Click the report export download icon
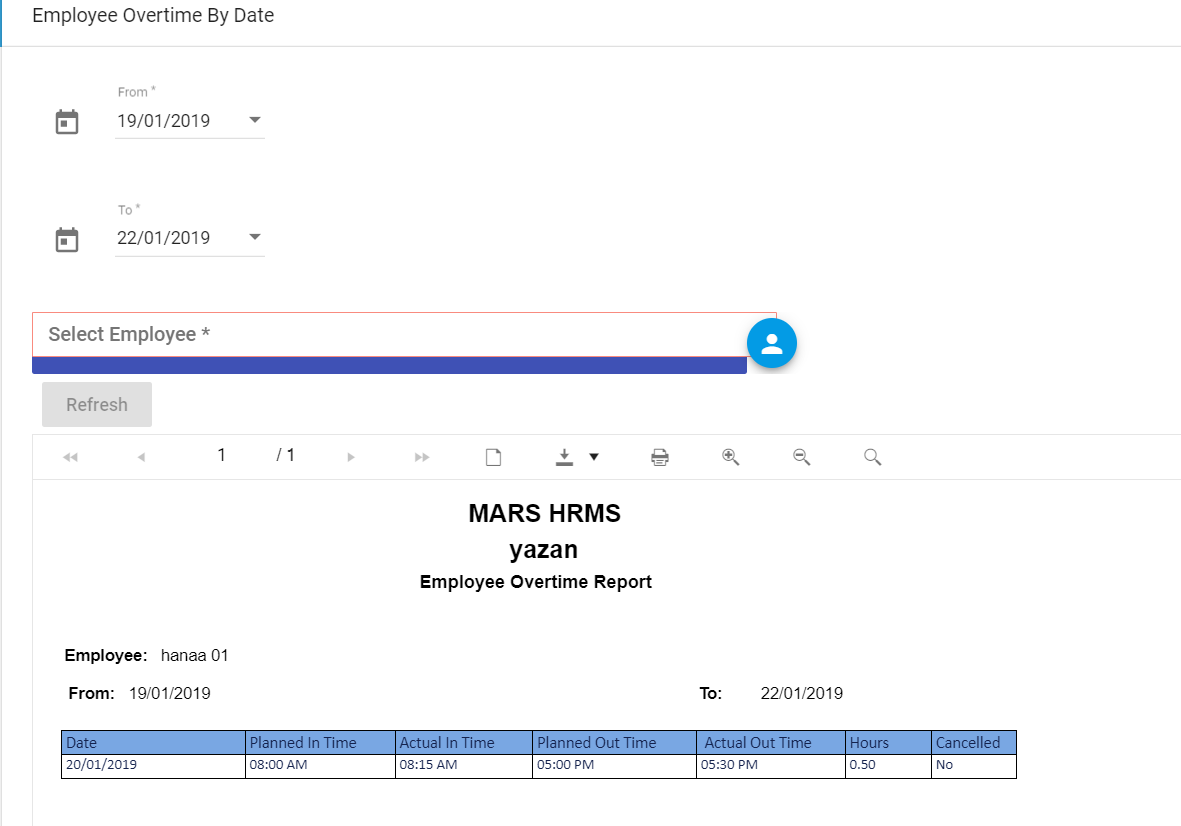 (x=564, y=457)
